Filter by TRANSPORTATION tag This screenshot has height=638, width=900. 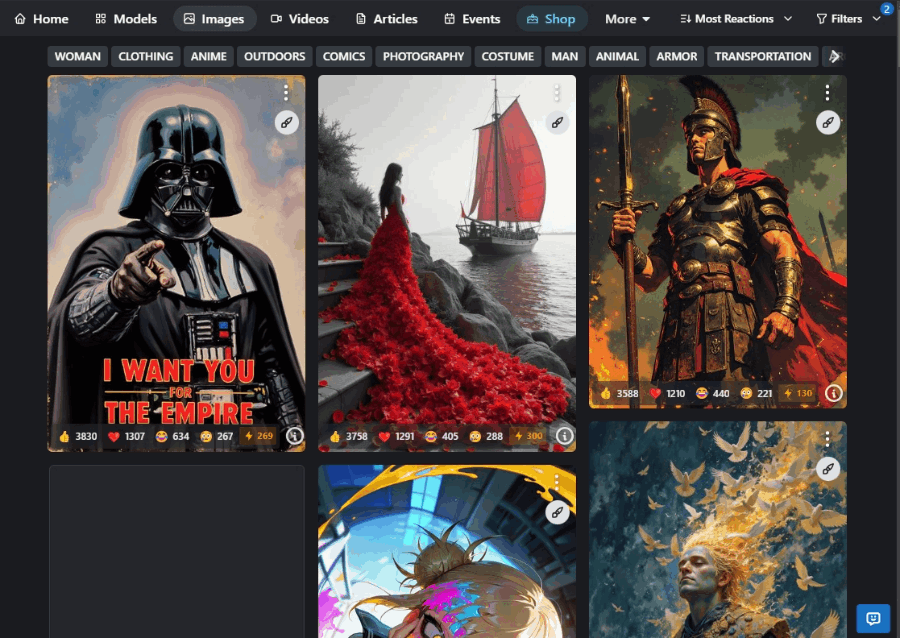[x=763, y=56]
